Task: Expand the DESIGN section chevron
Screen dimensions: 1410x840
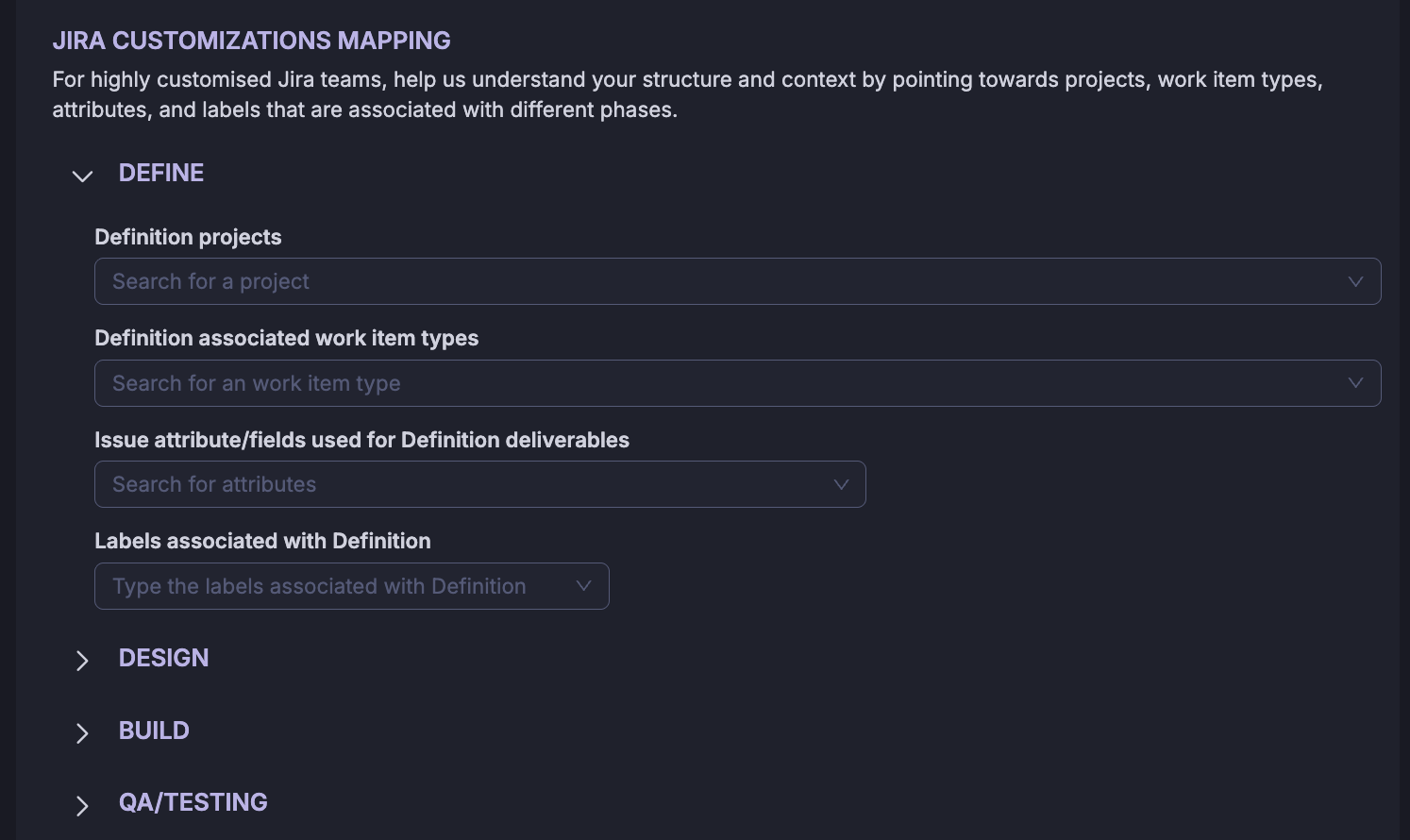Action: point(82,661)
